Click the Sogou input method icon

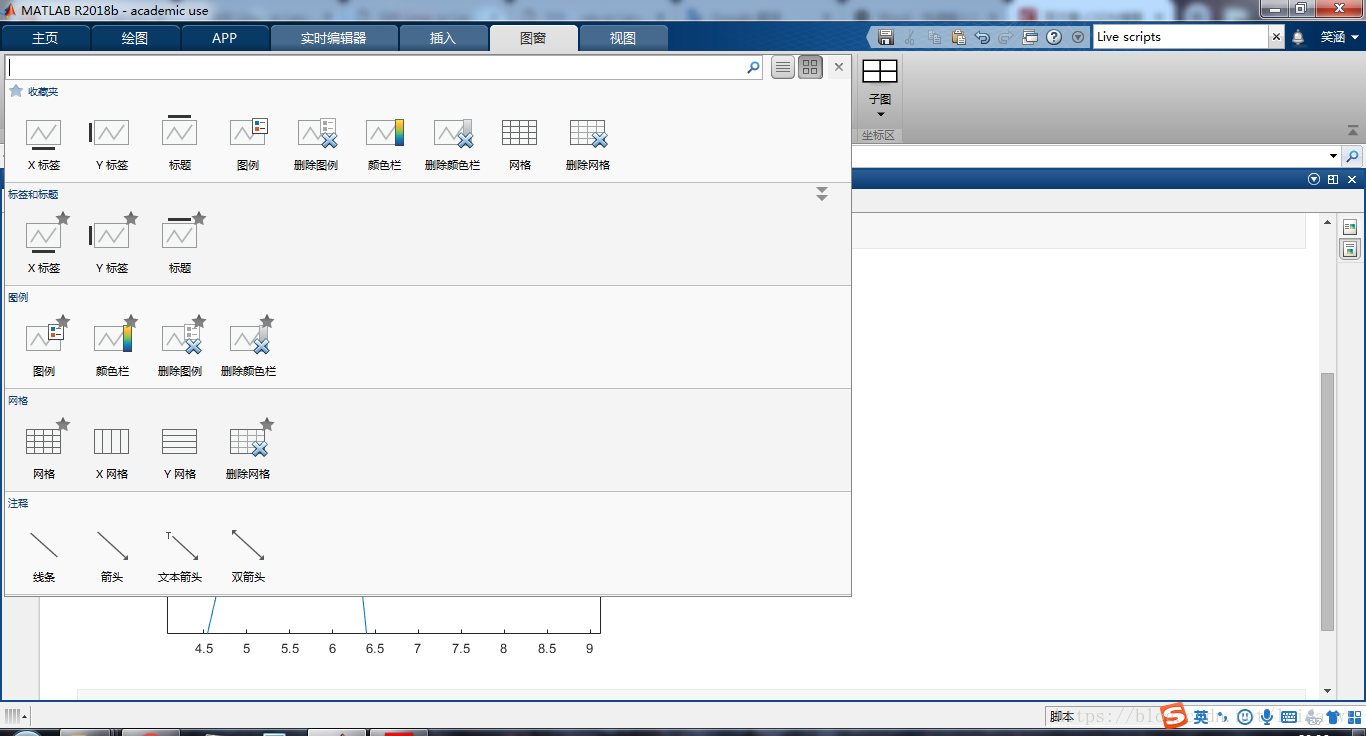point(1173,716)
